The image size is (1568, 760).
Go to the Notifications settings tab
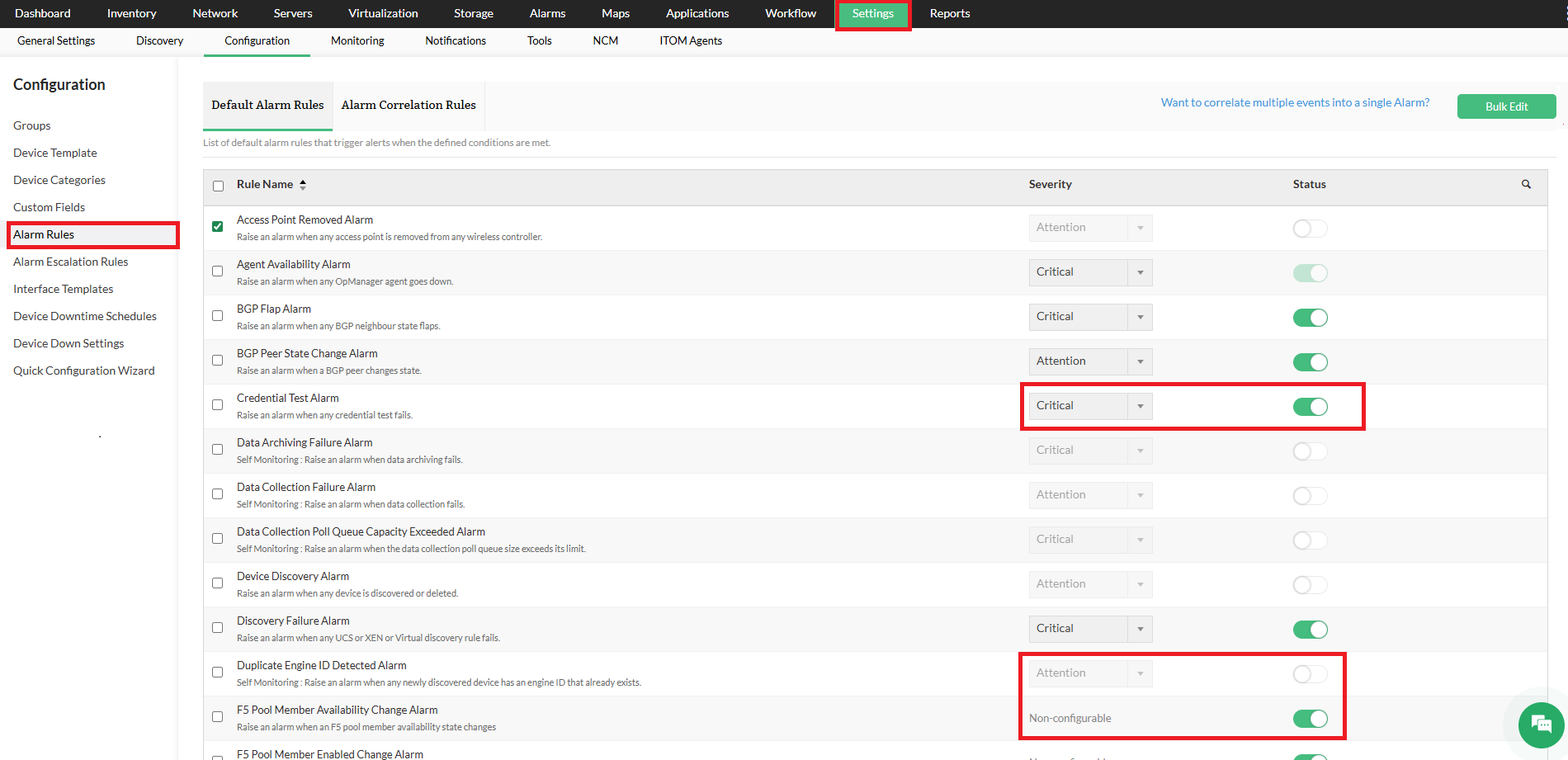click(455, 40)
